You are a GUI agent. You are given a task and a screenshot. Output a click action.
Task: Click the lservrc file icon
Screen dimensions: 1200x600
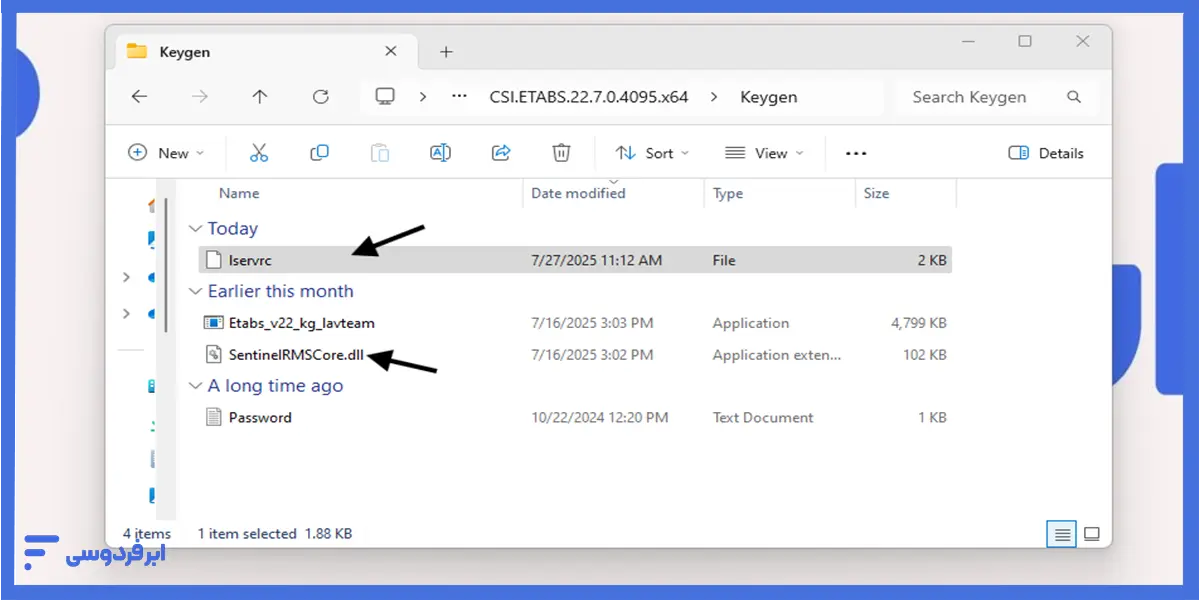[213, 260]
